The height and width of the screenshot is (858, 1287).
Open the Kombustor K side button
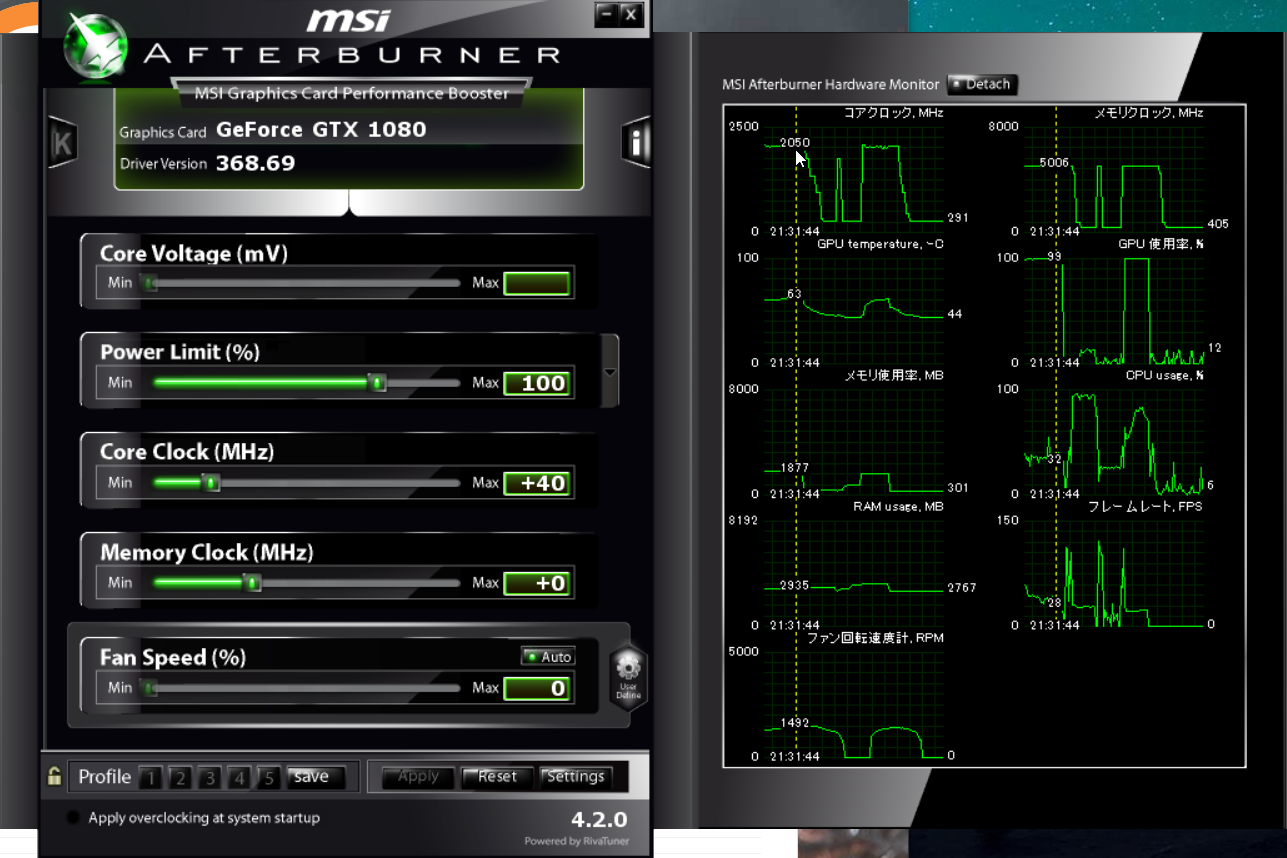(x=63, y=142)
